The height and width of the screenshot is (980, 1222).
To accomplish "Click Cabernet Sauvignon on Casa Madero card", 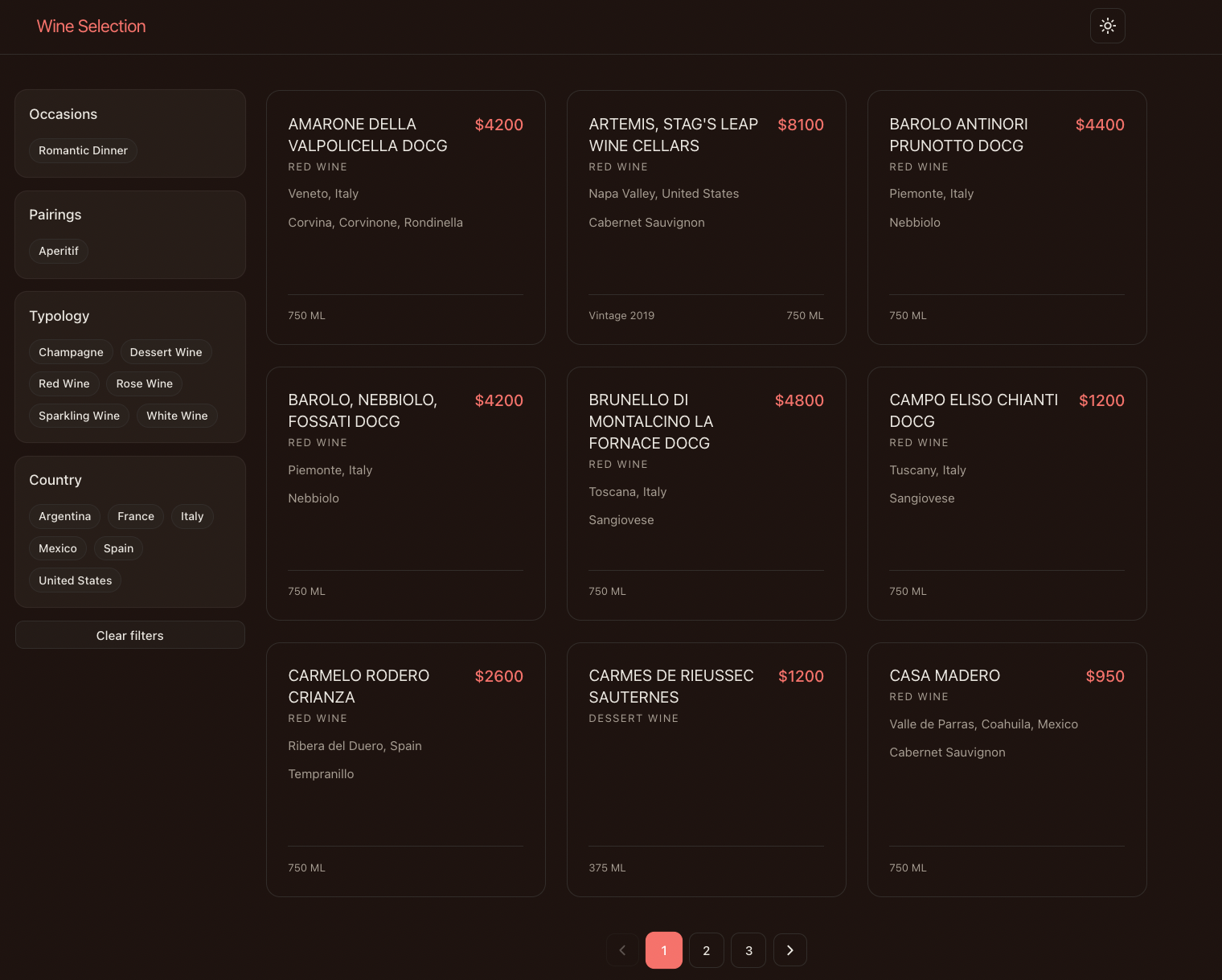I will [947, 752].
